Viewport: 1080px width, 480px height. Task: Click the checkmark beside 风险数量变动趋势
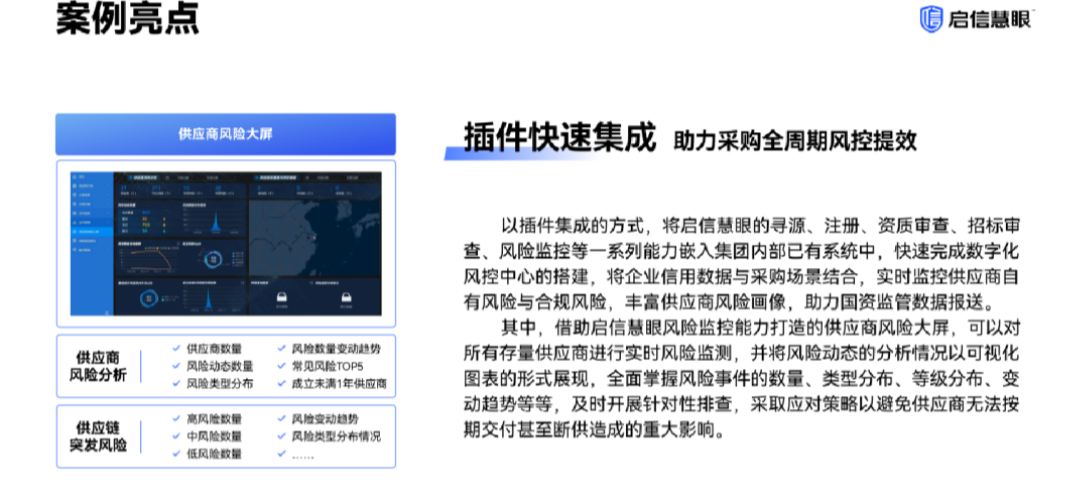[282, 348]
